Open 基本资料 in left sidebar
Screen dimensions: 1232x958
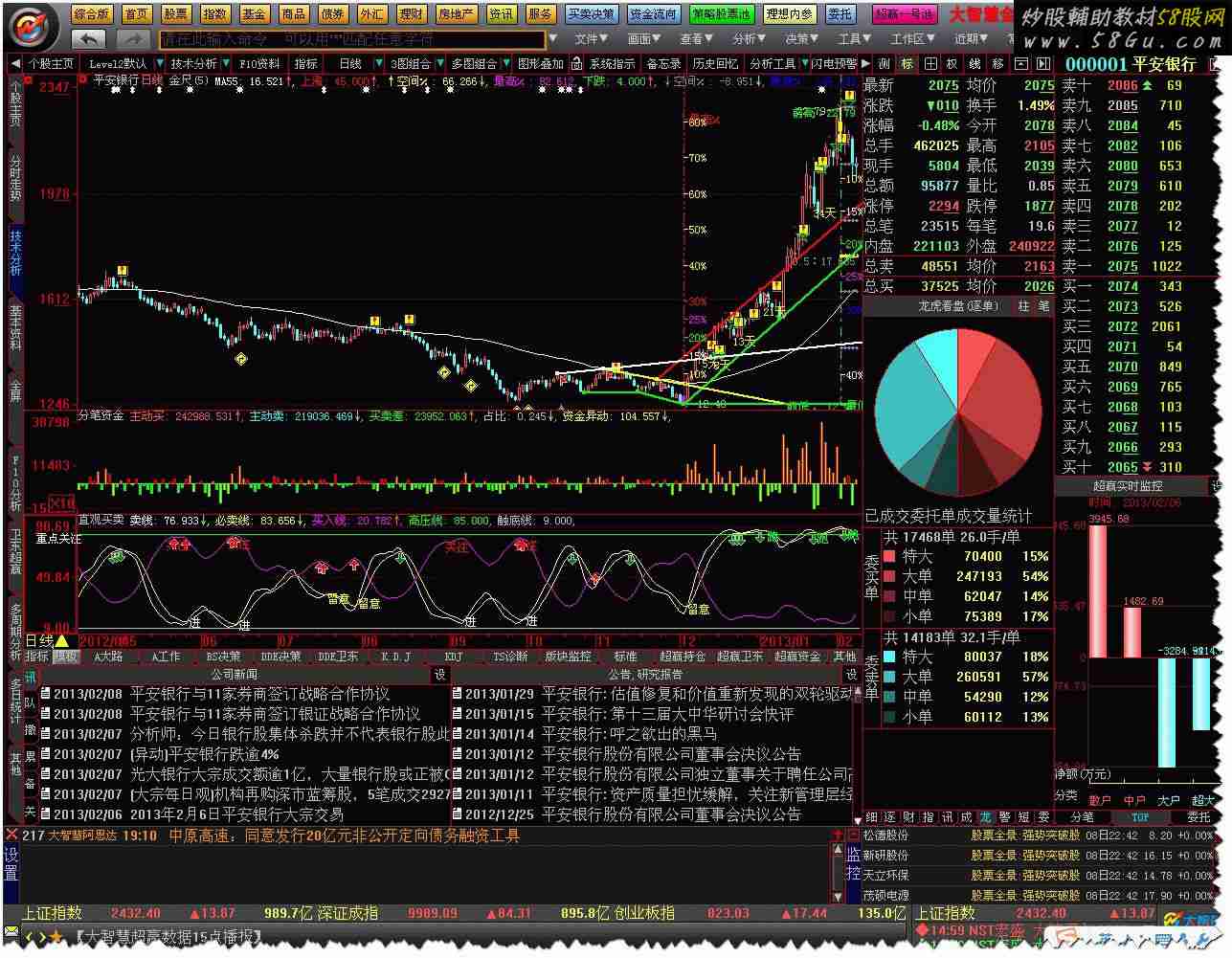(x=14, y=327)
